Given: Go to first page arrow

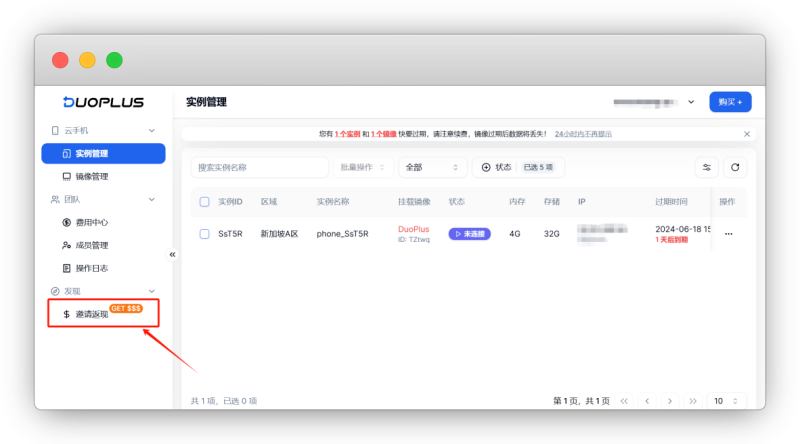Looking at the screenshot, I should pyautogui.click(x=624, y=401).
